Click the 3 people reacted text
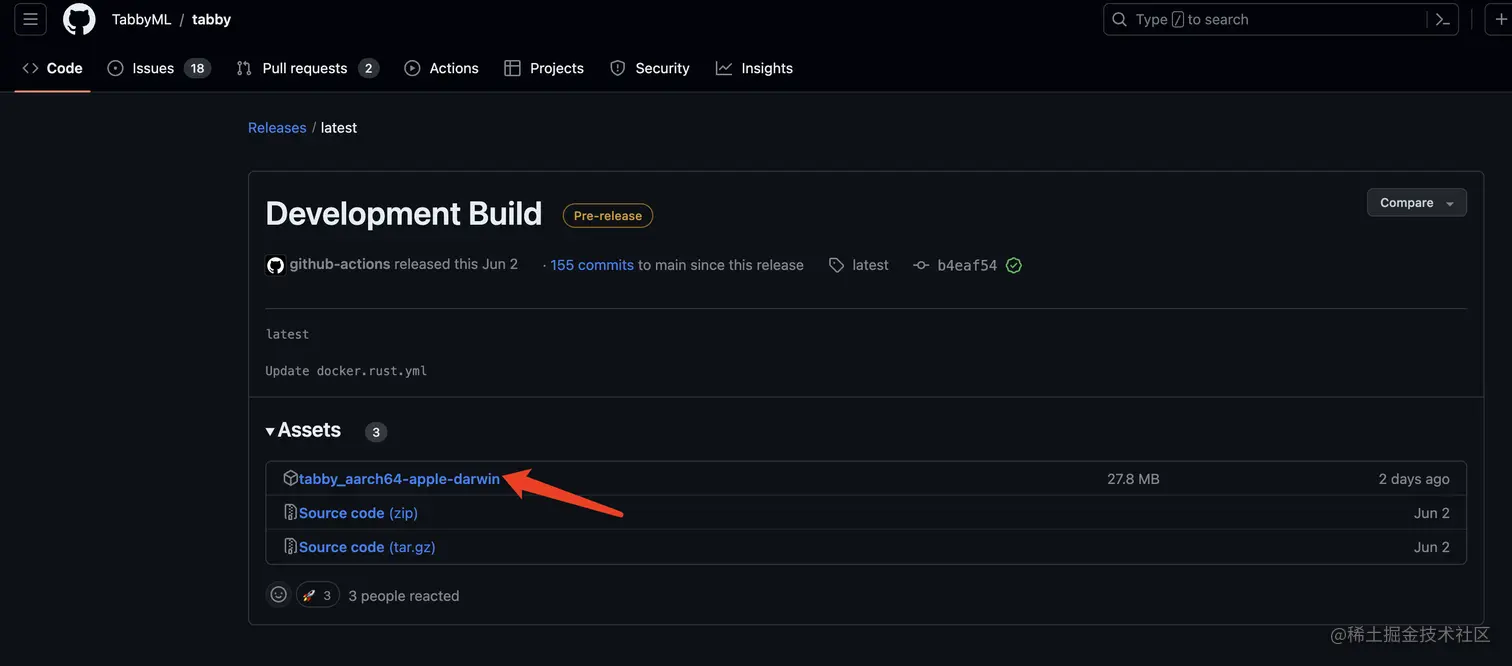 coord(404,596)
